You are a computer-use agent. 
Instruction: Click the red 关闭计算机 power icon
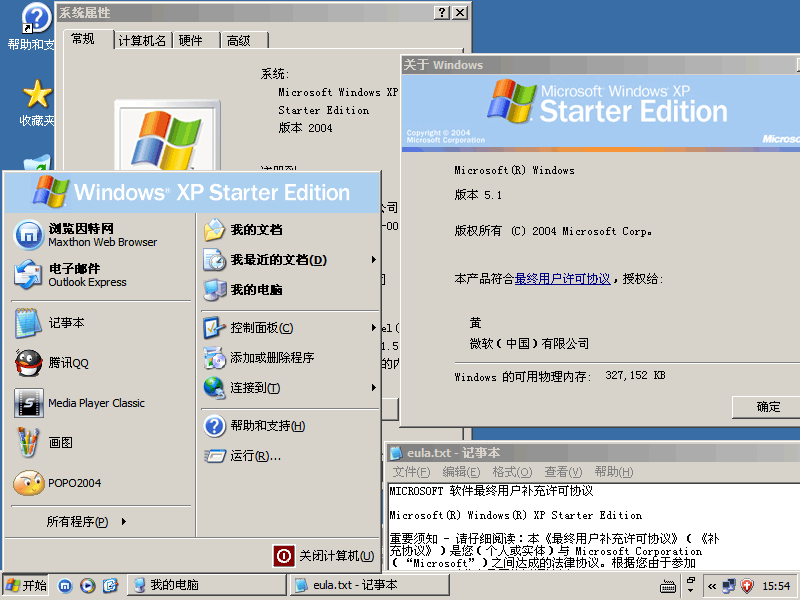tap(284, 556)
